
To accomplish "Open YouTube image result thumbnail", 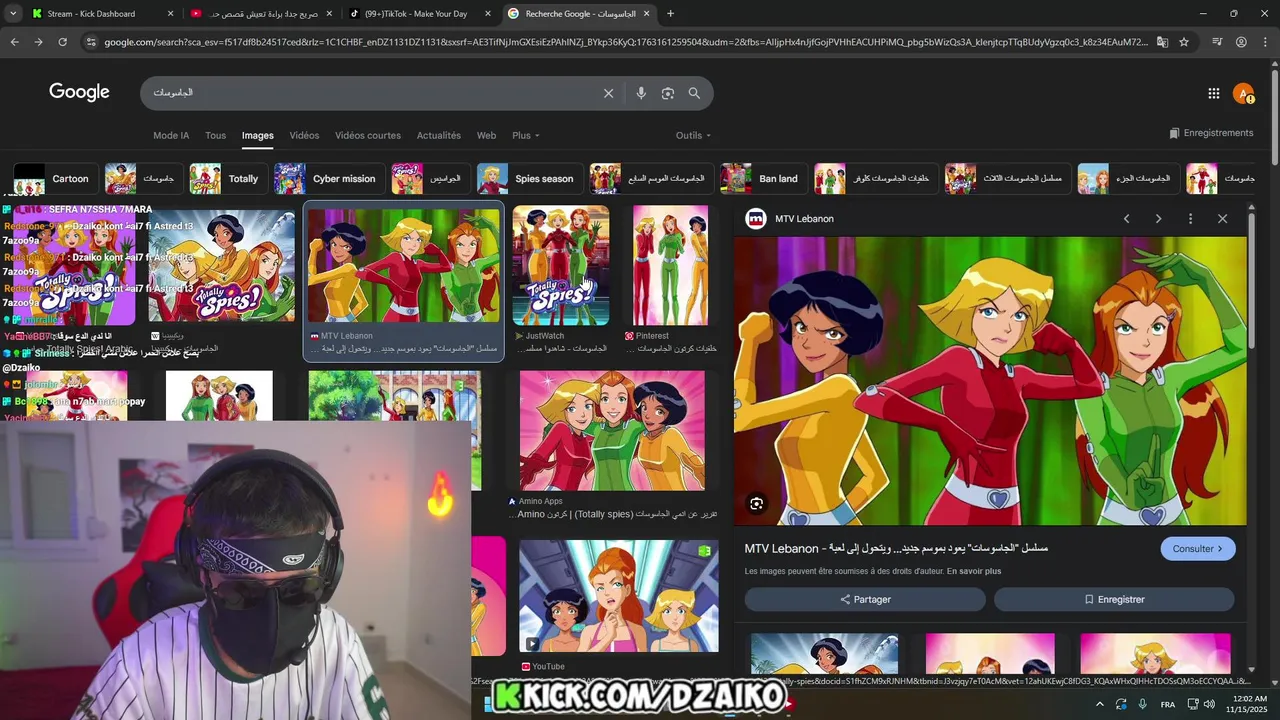I will (x=619, y=596).
